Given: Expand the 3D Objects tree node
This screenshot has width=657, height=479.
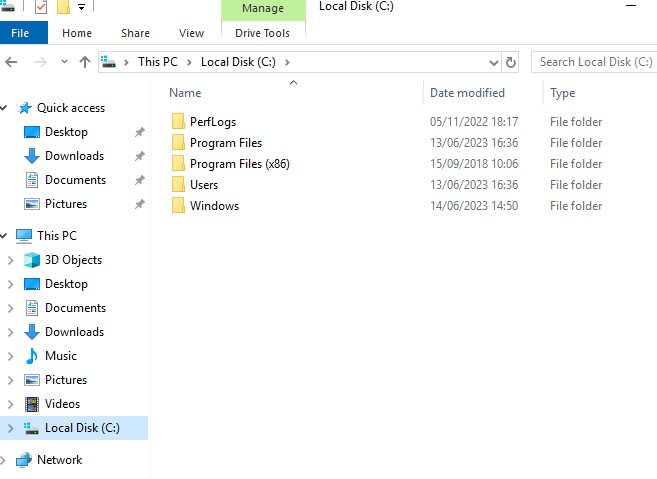Looking at the screenshot, I should (x=11, y=260).
